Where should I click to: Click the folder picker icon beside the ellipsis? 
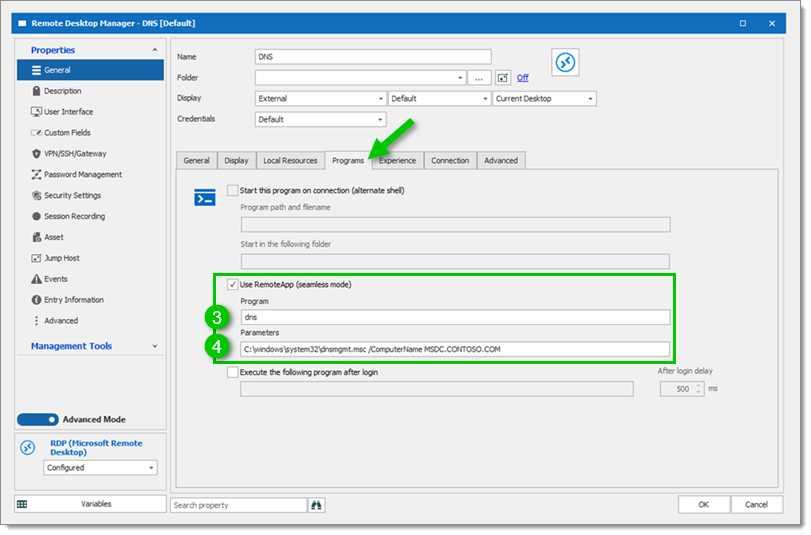pos(502,78)
